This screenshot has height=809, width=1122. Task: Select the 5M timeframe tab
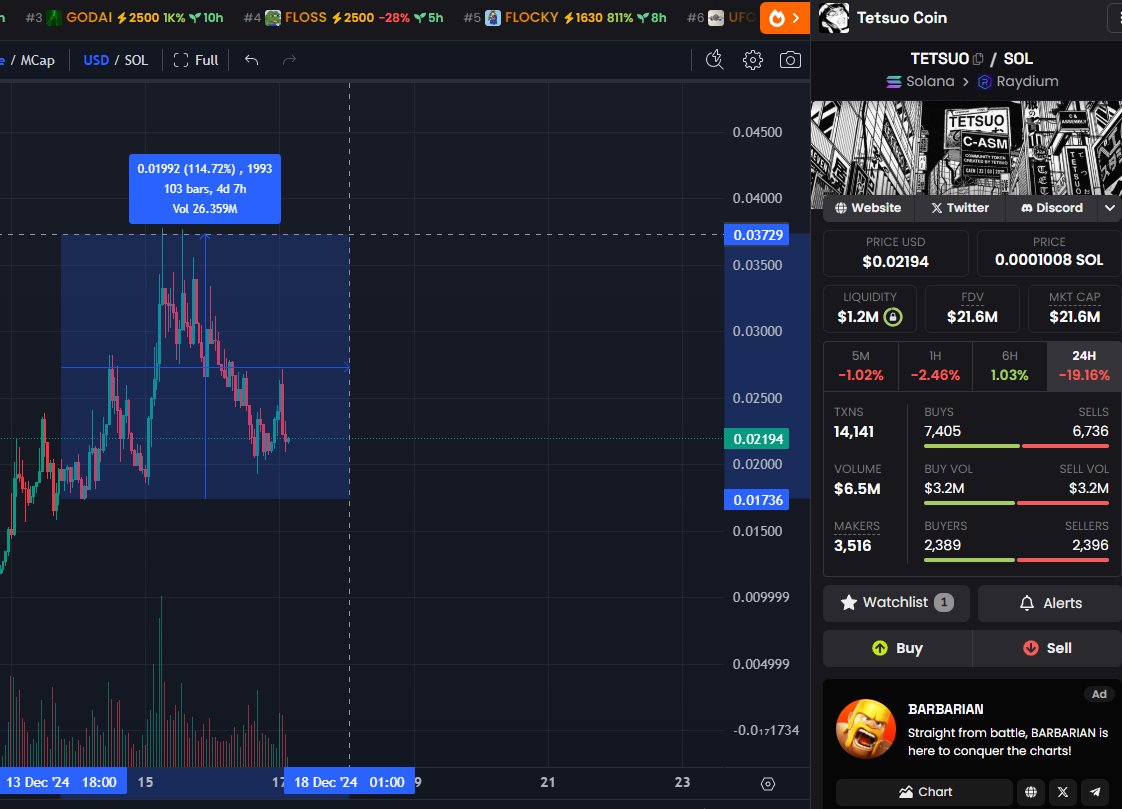[861, 366]
